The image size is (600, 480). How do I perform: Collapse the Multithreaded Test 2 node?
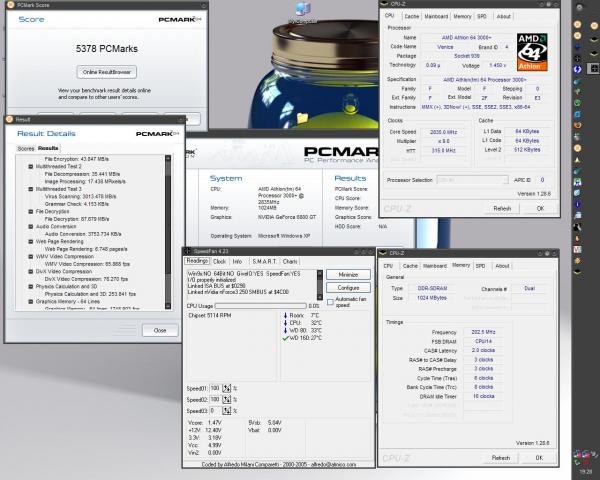coord(31,167)
